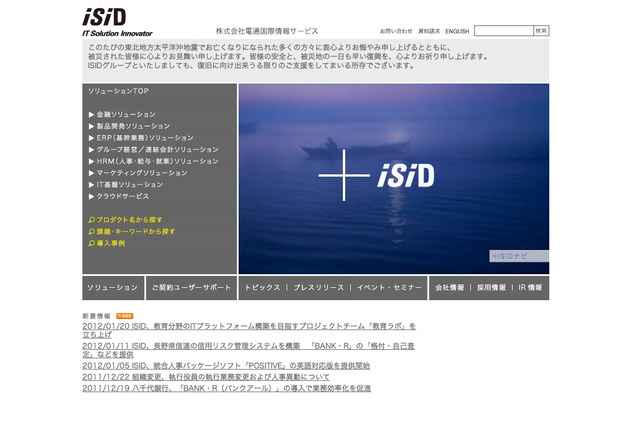Image resolution: width=640 pixels, height=426 pixels.
Task: Click the orange RSS feed icon
Action: point(124,316)
